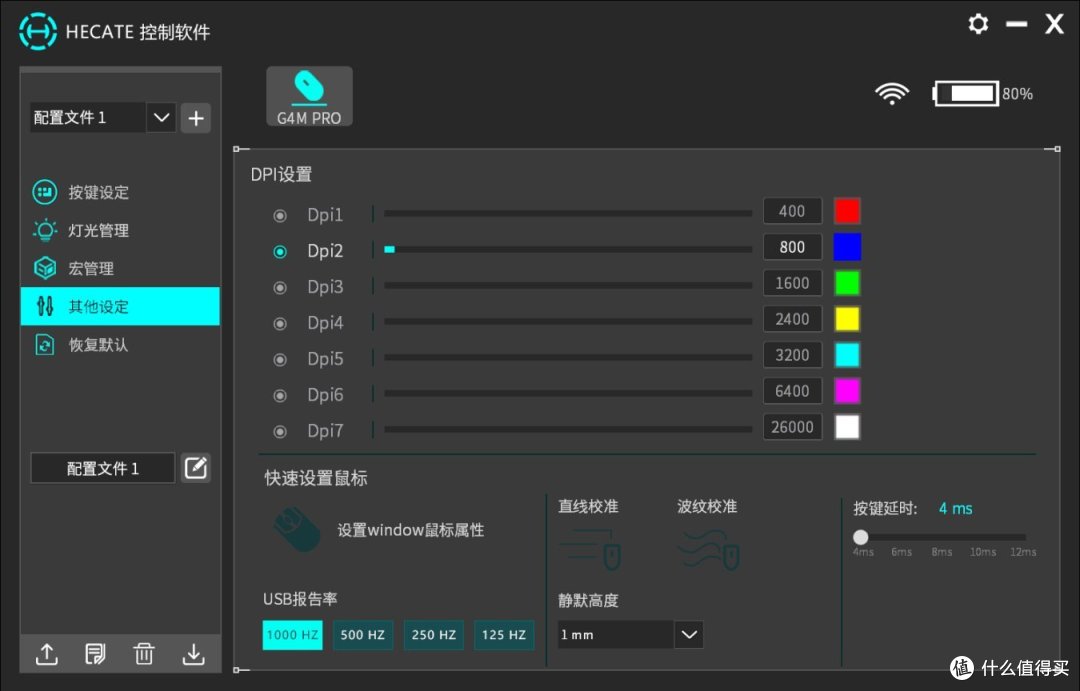1080x691 pixels.
Task: Click the Dpi7 slider track
Action: tap(568, 429)
